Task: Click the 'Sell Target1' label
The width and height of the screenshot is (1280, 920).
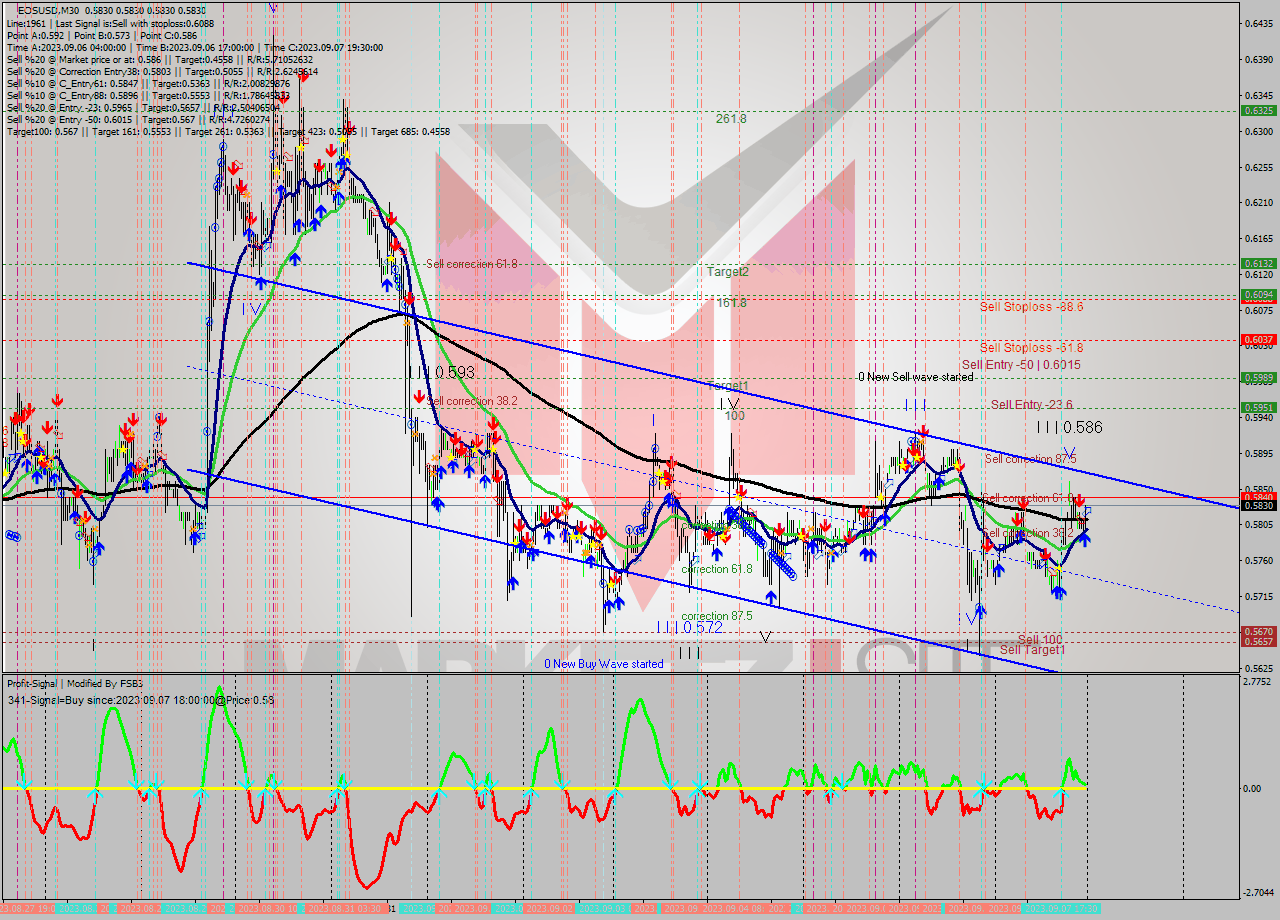Action: [x=1032, y=650]
